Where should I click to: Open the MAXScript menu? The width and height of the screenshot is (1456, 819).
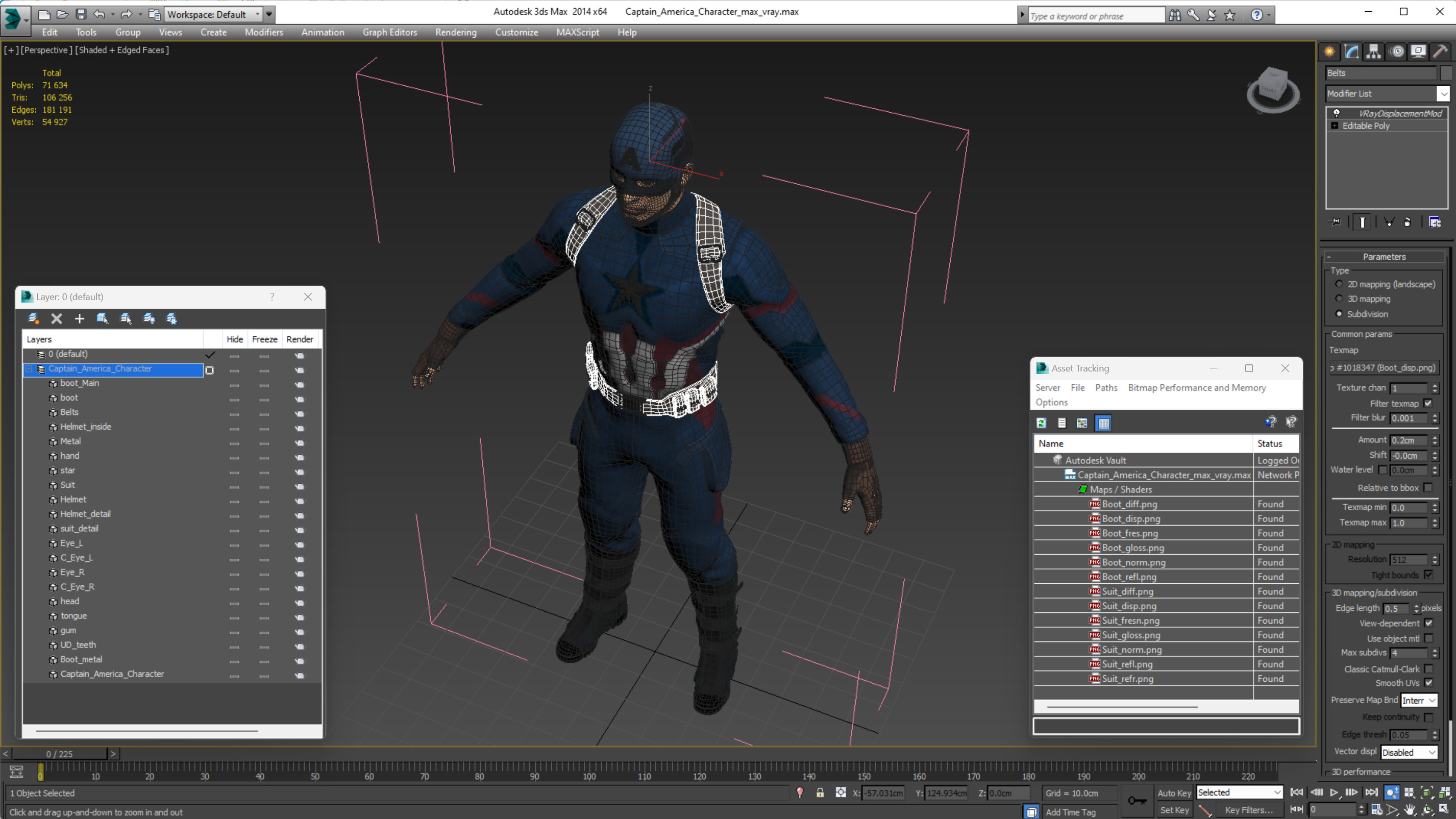point(578,32)
